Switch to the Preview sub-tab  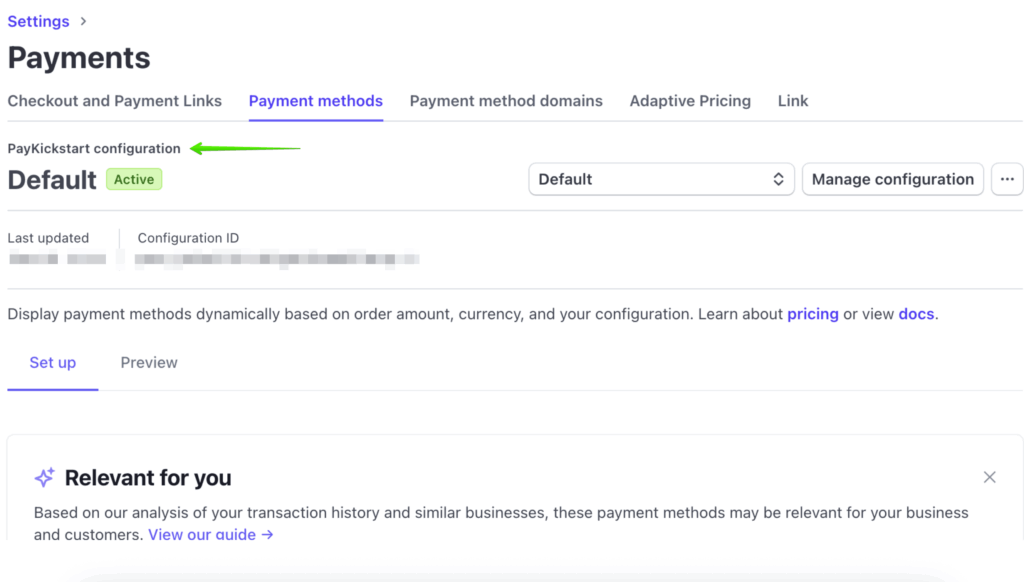(x=149, y=363)
